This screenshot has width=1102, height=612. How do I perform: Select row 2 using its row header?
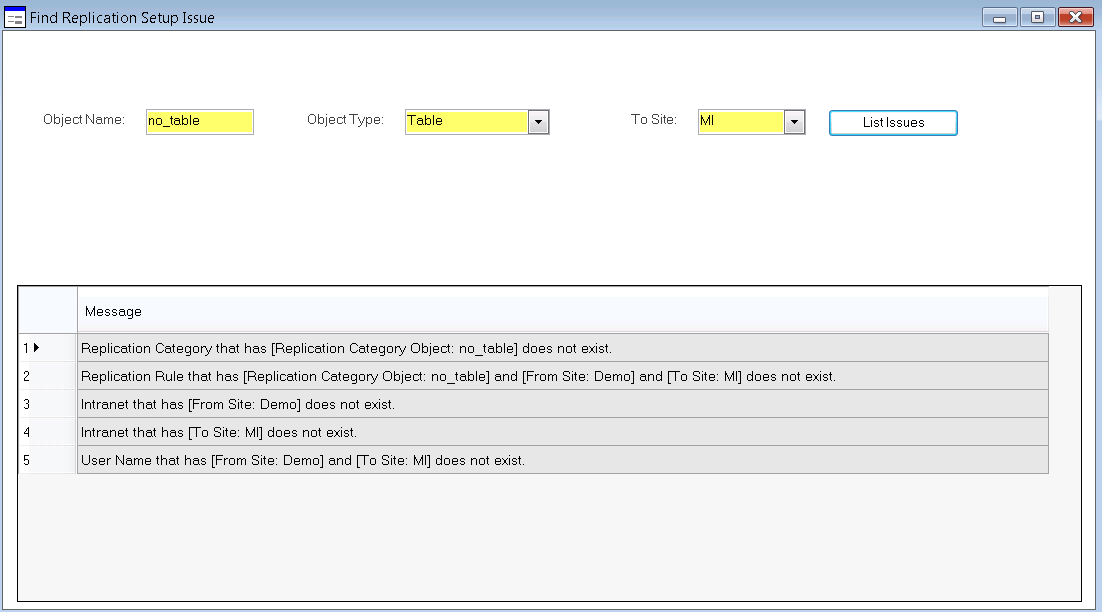point(47,376)
